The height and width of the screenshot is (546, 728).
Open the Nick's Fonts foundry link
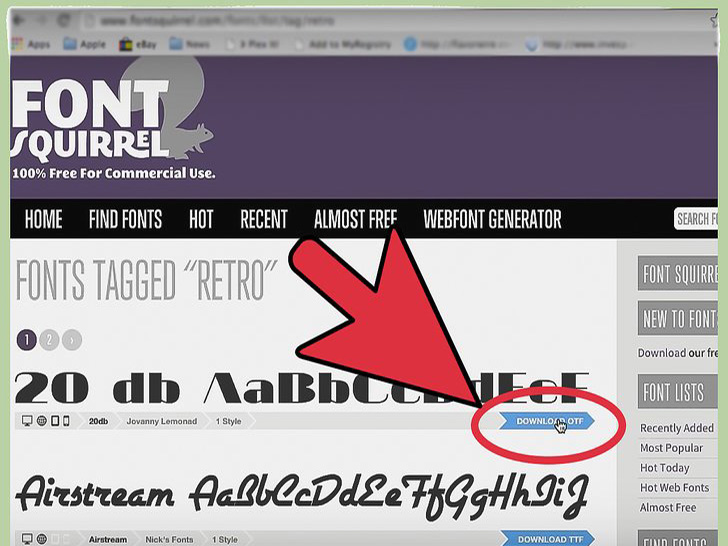tap(169, 540)
